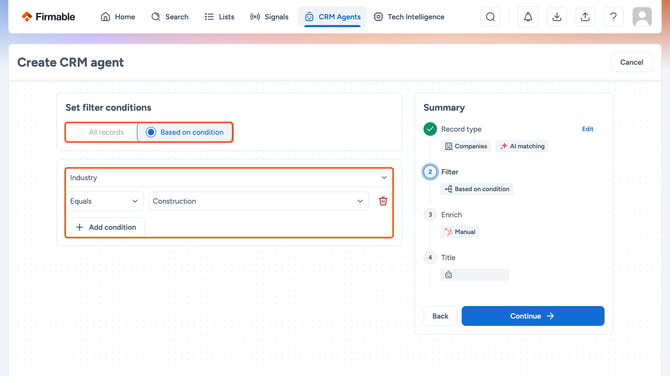Click the step 4 Title indicator
670x376 pixels.
coord(430,257)
